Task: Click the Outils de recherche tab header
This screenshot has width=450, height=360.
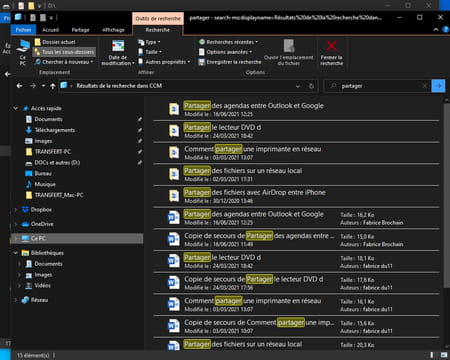Action: pos(158,19)
